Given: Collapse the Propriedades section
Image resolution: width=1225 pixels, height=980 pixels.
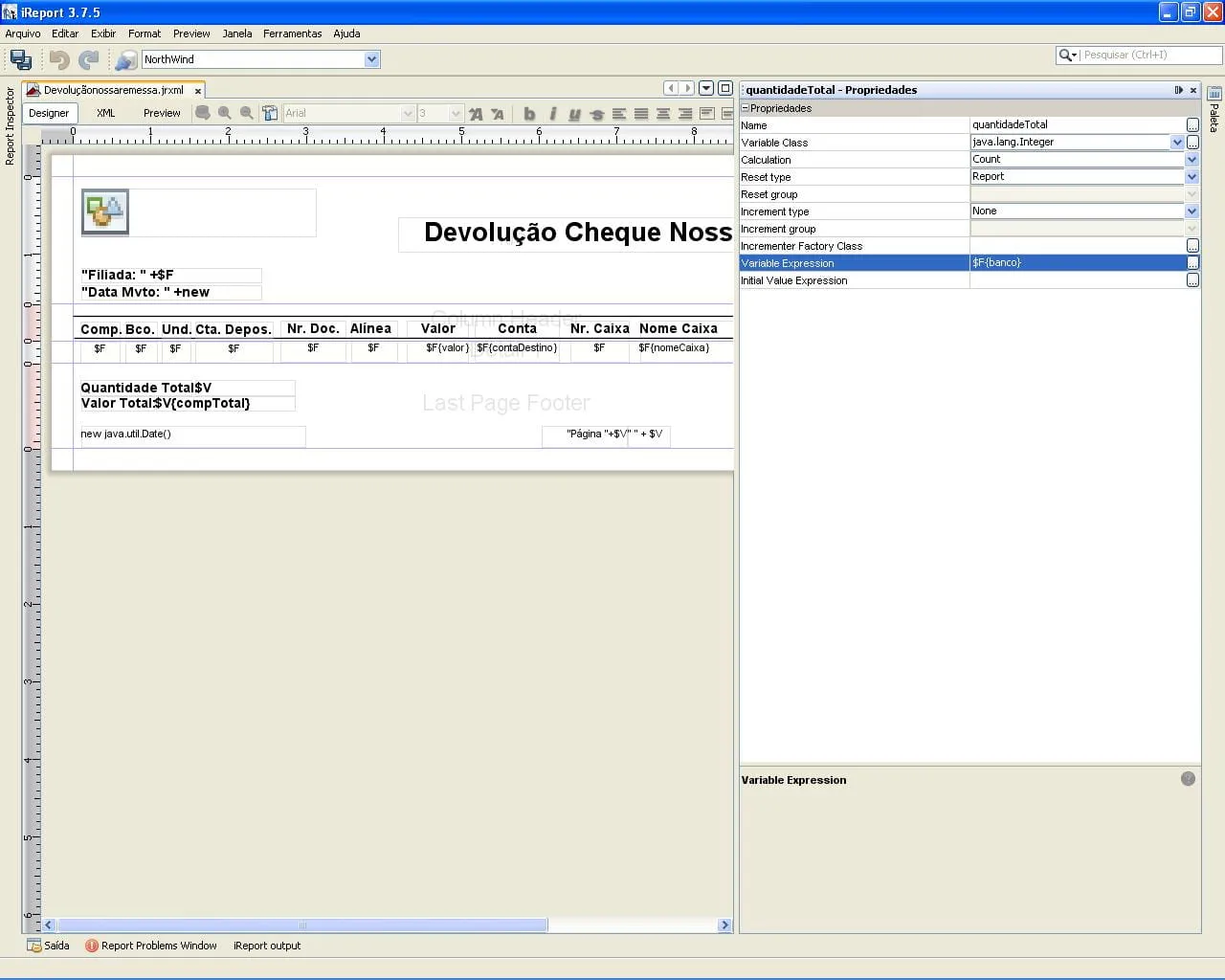Looking at the screenshot, I should 746,108.
